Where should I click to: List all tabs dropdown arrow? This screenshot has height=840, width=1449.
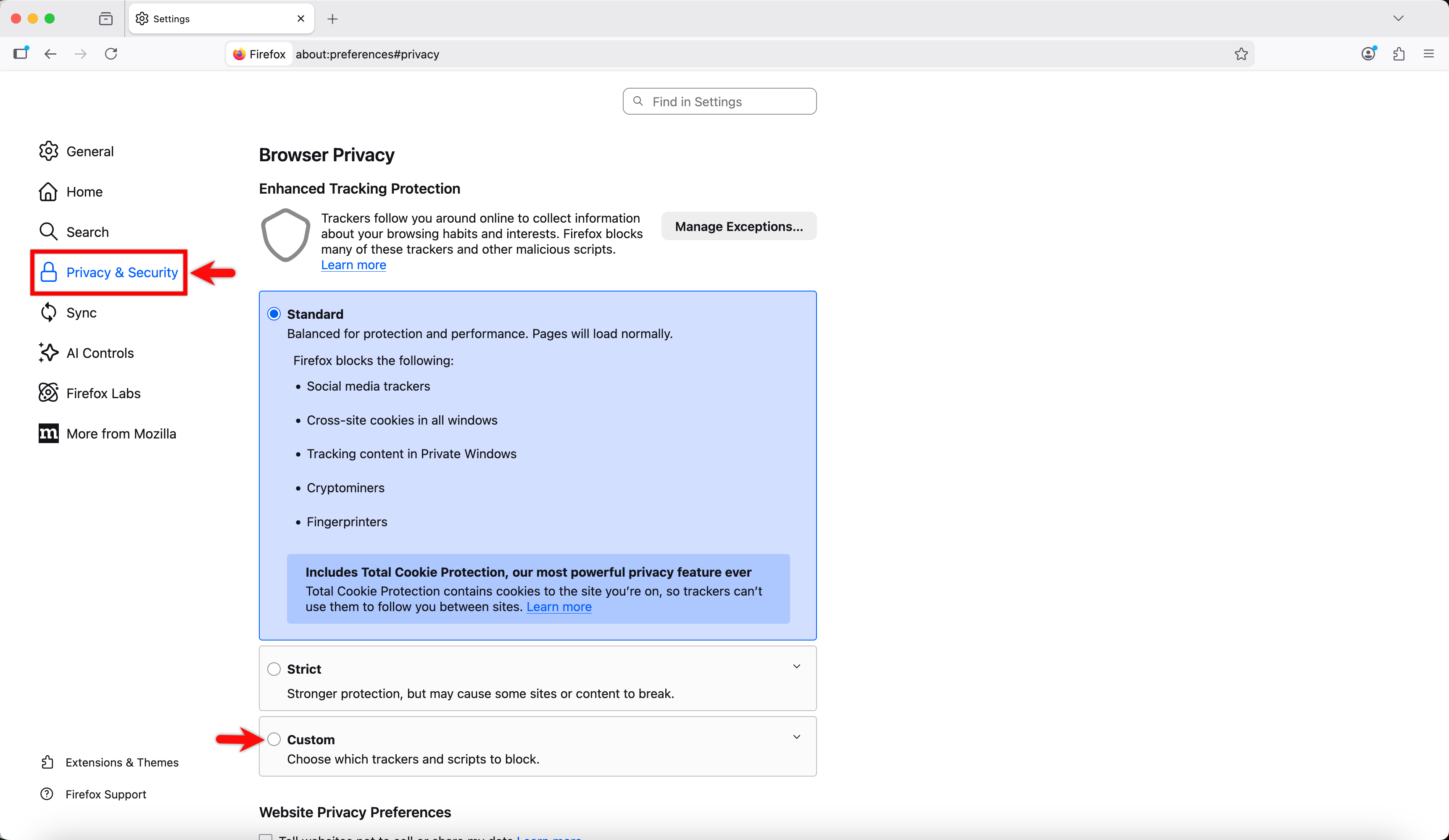(x=1399, y=18)
